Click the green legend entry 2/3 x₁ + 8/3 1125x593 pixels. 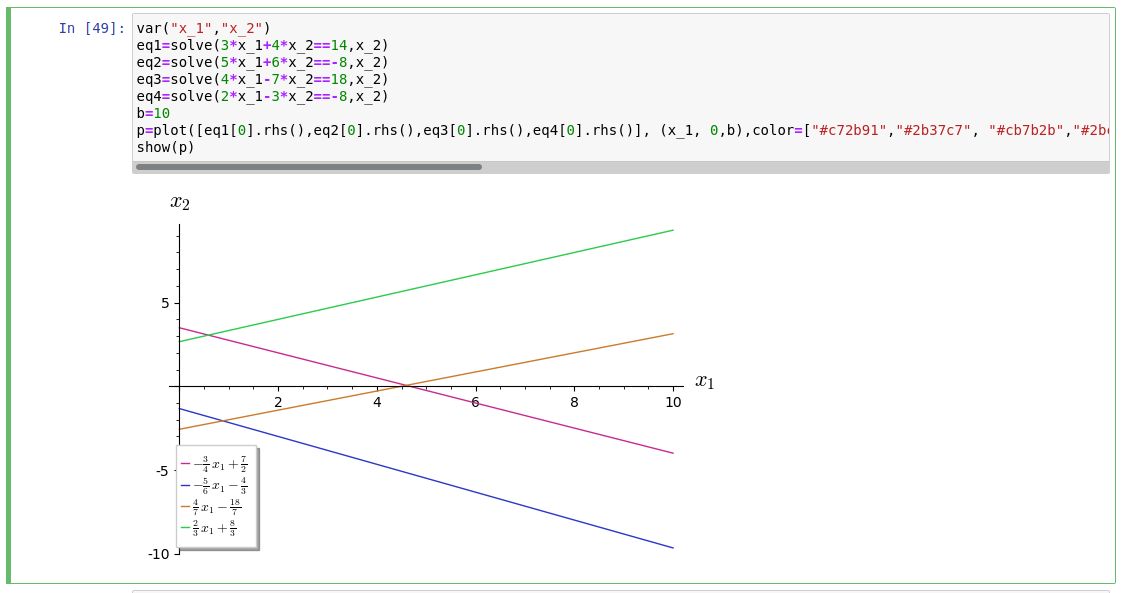tap(210, 527)
